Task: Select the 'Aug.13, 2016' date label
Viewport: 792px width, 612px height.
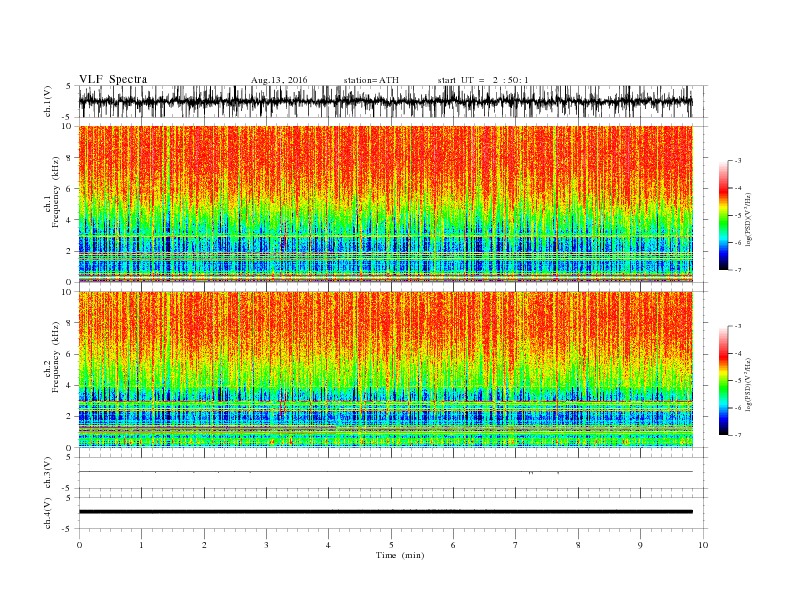Action: point(279,80)
